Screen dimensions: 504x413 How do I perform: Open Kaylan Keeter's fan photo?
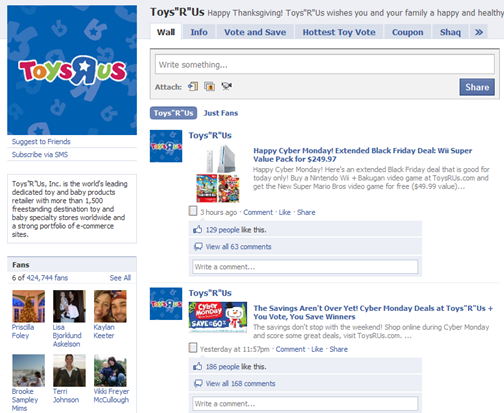point(110,306)
